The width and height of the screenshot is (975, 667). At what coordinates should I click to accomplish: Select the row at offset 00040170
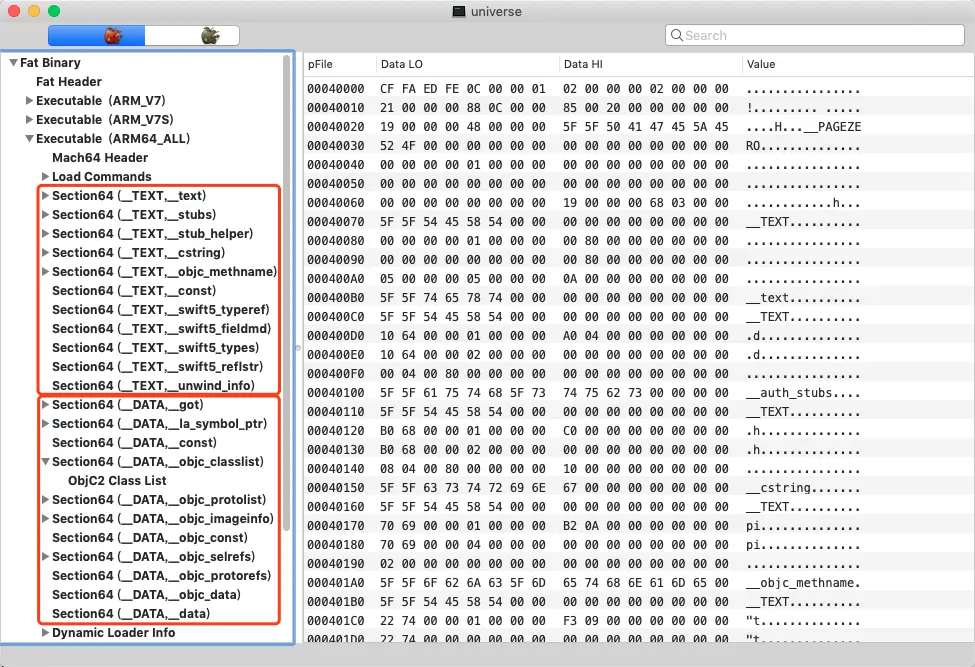[x=639, y=526]
